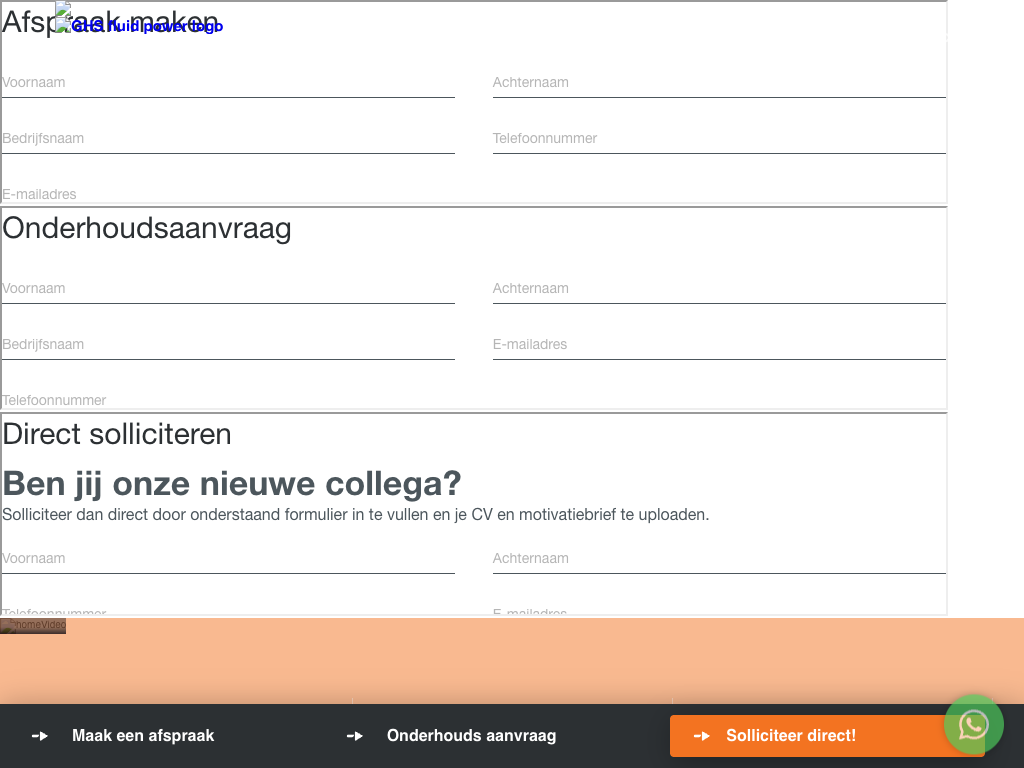Focus Voornaam field under Direct solliciteren
Image resolution: width=1024 pixels, height=768 pixels.
tap(228, 559)
